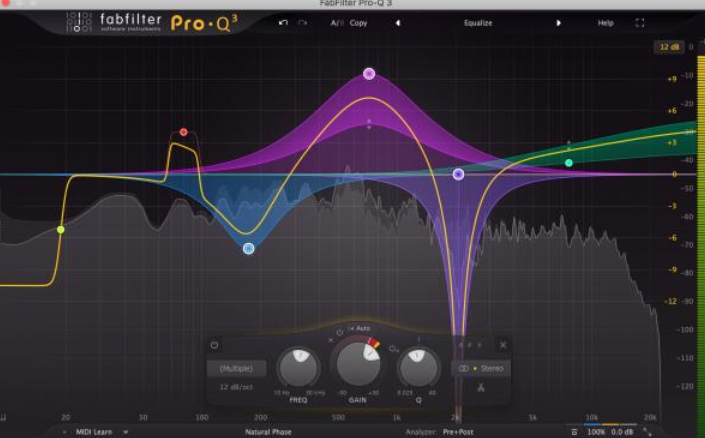Click the 200 frequency axis label
Image resolution: width=705 pixels, height=438 pixels.
point(261,417)
